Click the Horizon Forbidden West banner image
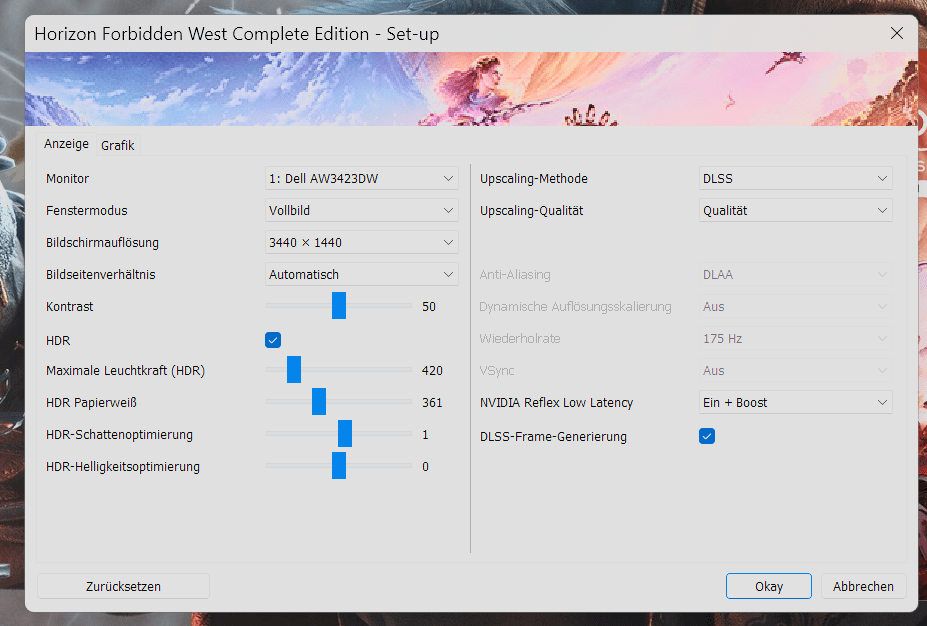Viewport: 927px width, 626px height. pyautogui.click(x=471, y=89)
